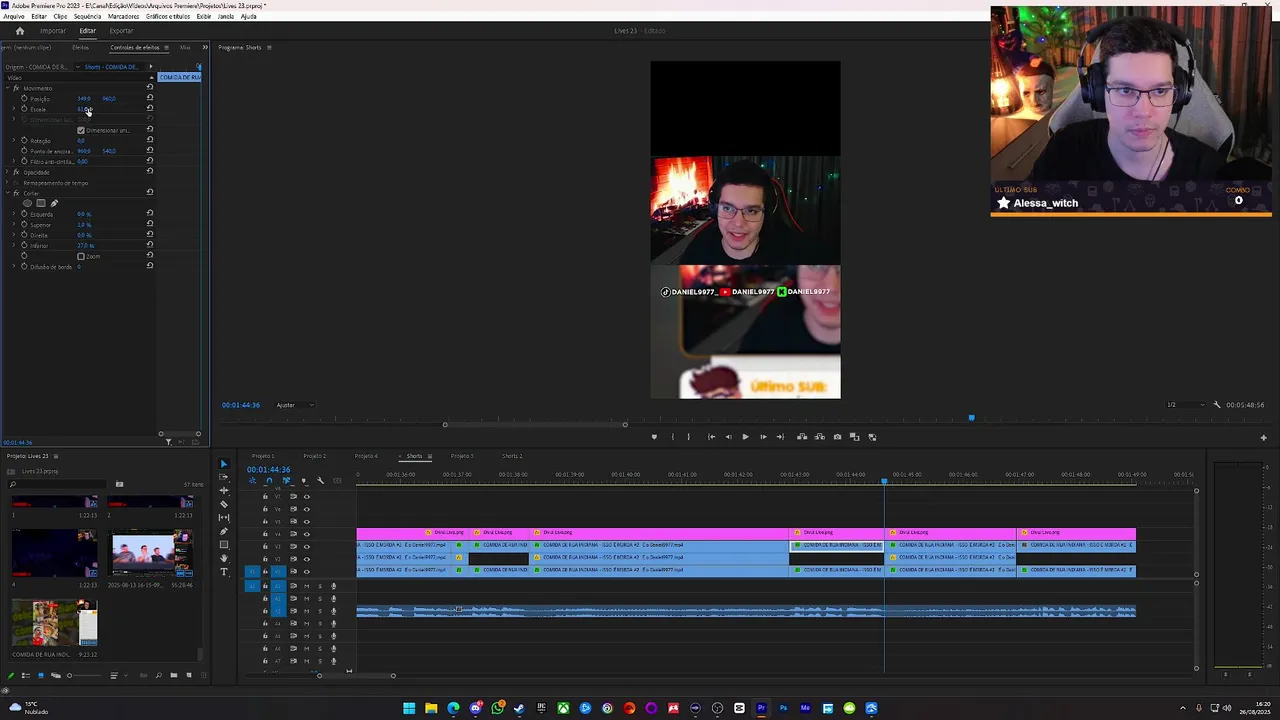The image size is (1280, 720).
Task: Reset the Rotação parameter
Action: point(150,140)
